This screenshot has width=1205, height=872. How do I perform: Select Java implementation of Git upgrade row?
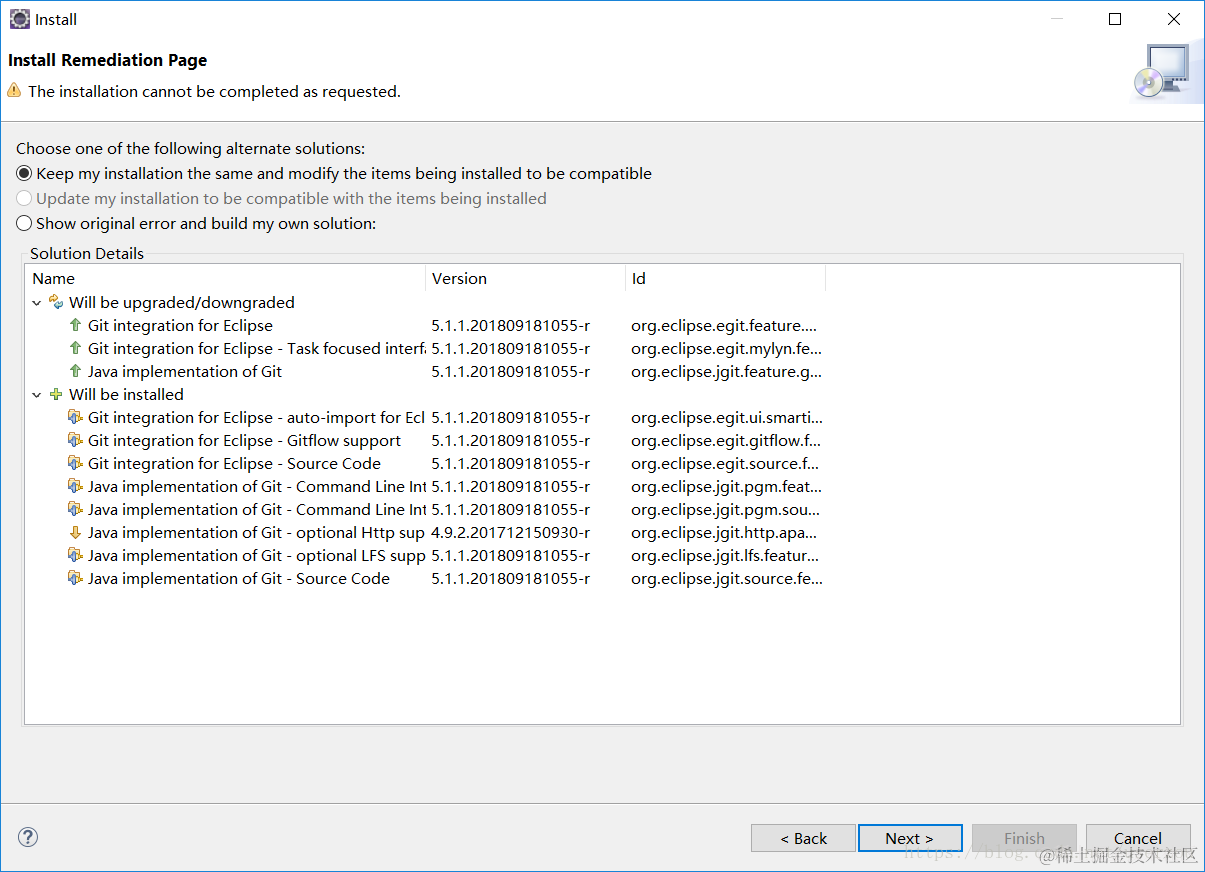tap(185, 372)
